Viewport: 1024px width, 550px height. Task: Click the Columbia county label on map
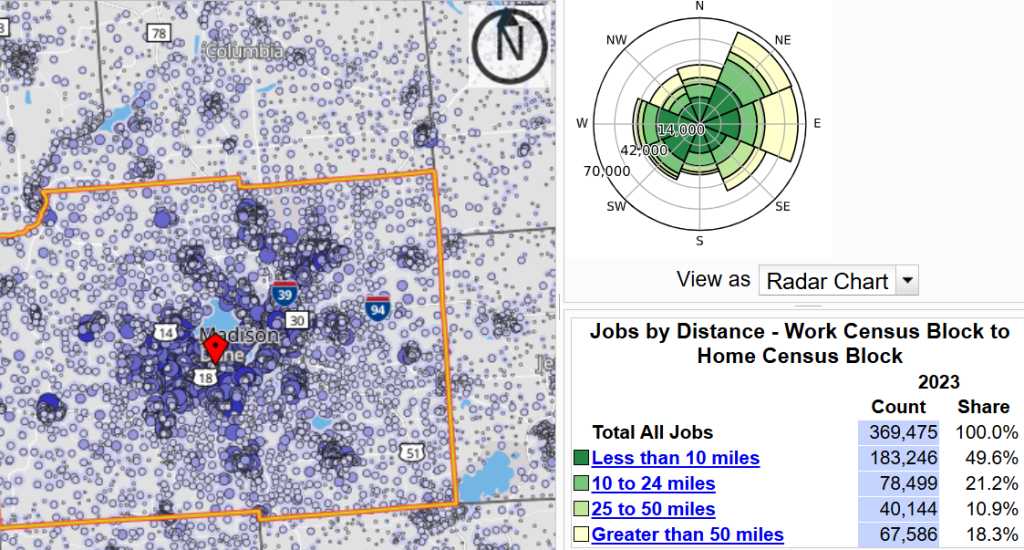(x=243, y=50)
